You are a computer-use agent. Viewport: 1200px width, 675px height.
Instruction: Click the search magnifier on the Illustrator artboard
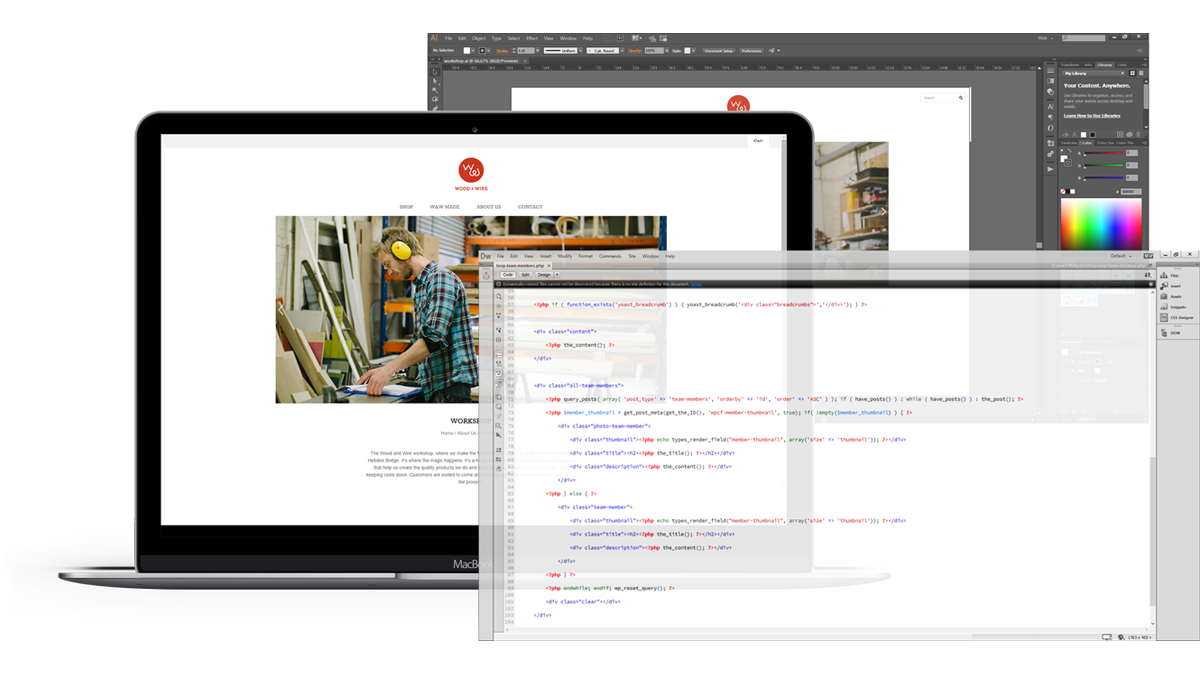pyautogui.click(x=961, y=98)
